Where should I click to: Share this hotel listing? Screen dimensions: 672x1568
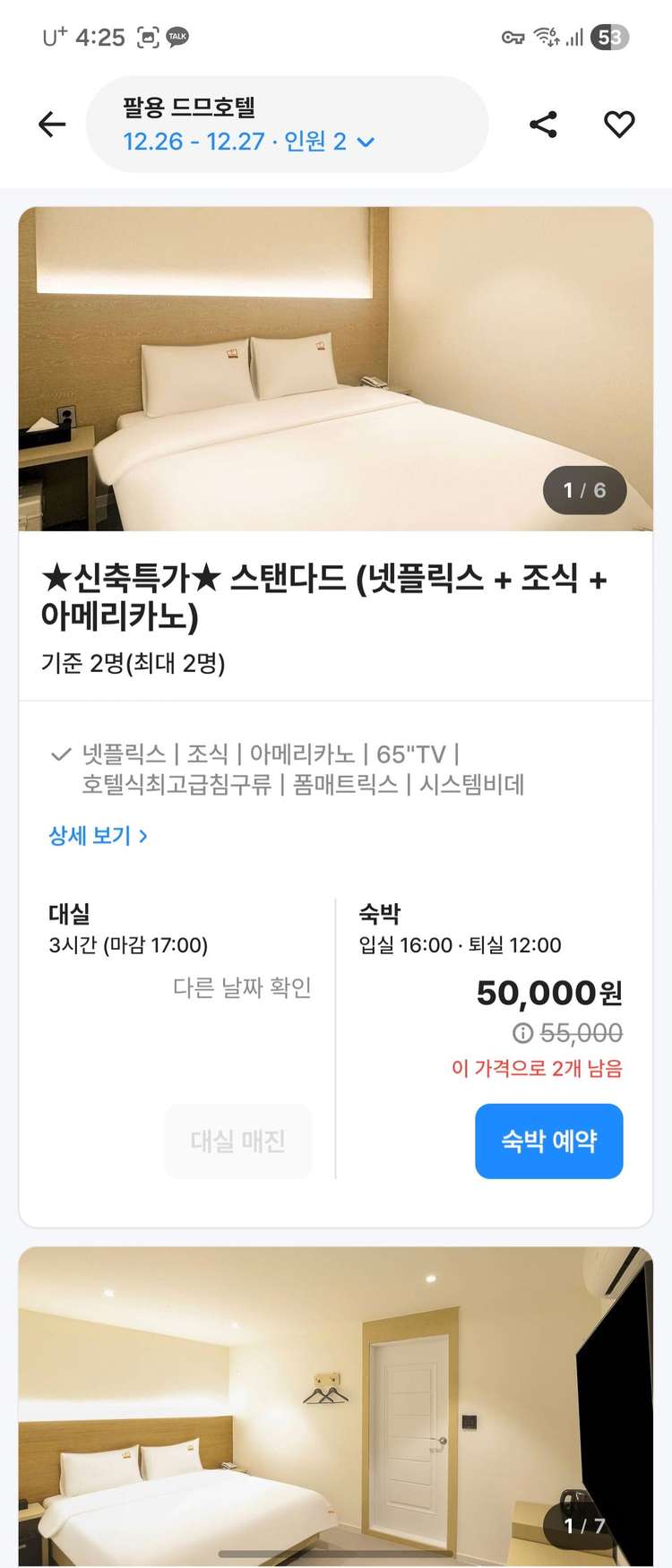point(543,124)
